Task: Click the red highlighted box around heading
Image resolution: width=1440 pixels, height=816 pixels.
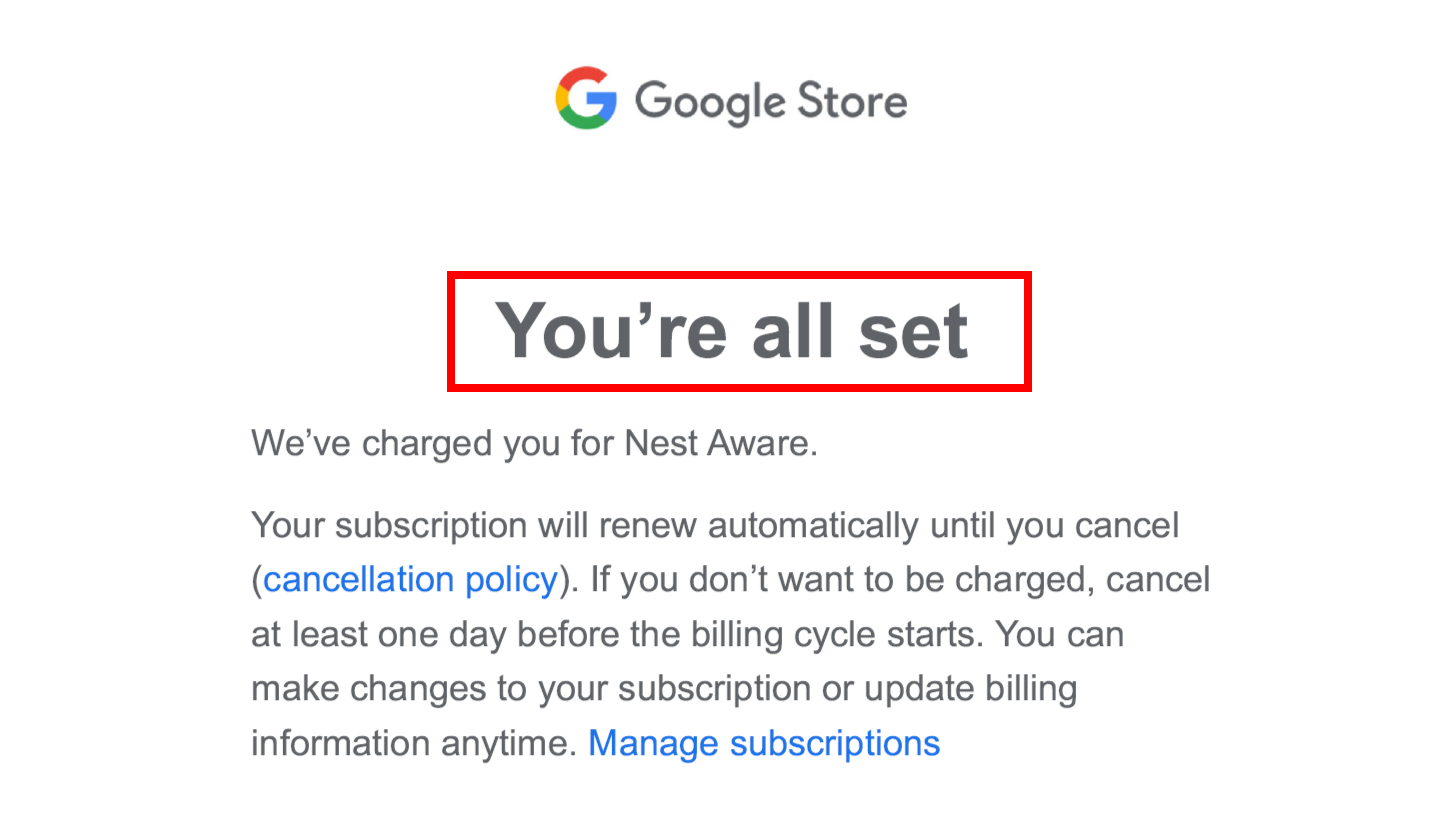Action: [x=739, y=331]
